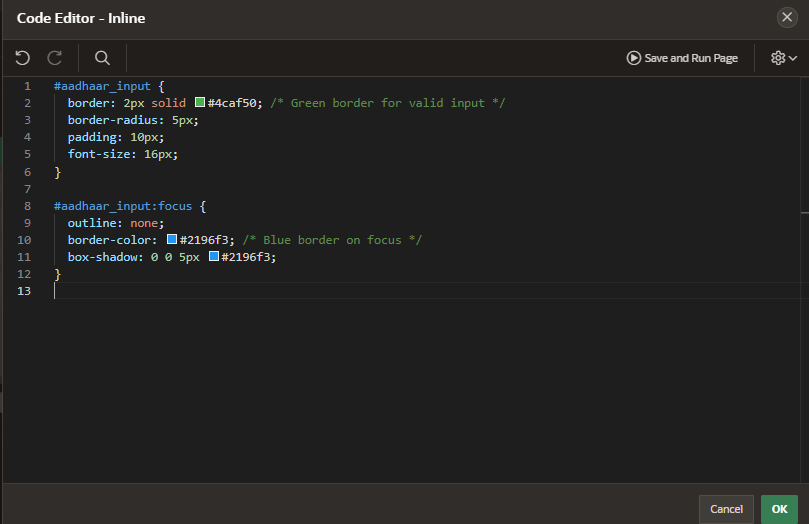
Task: Click line number 8 in gutter
Action: (x=27, y=206)
